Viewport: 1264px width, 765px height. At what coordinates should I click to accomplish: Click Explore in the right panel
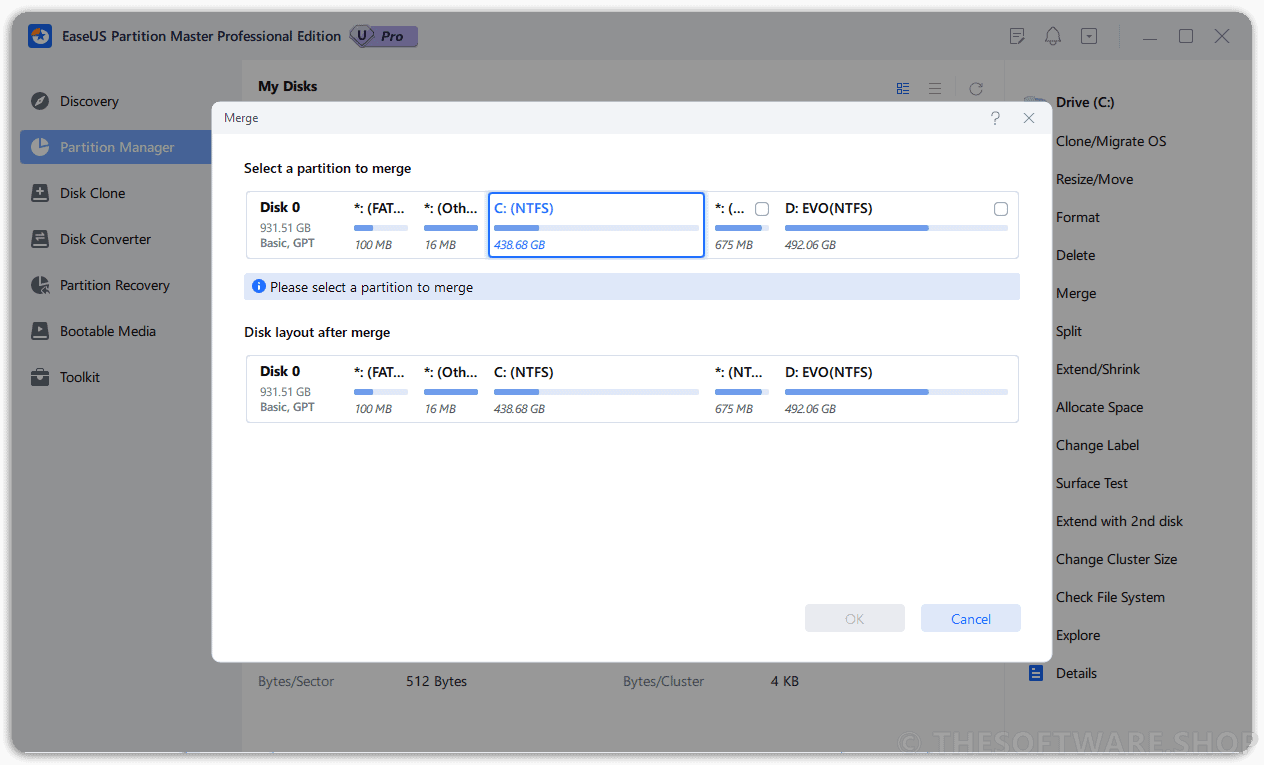[1078, 635]
